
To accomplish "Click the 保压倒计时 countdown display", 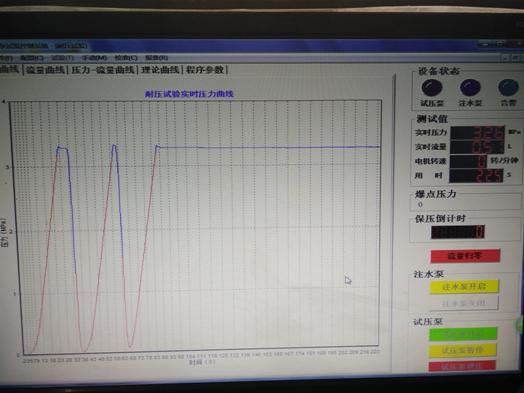I will pos(457,232).
